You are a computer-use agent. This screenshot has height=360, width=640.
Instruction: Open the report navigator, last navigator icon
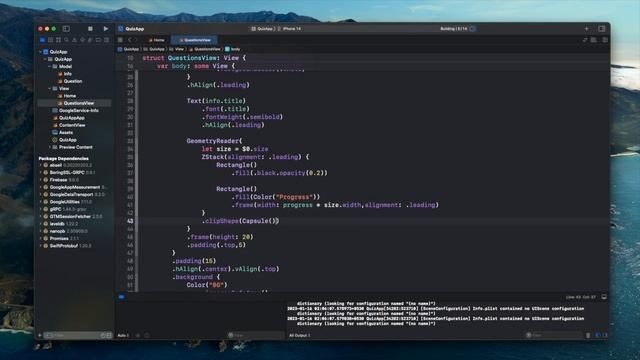(107, 40)
